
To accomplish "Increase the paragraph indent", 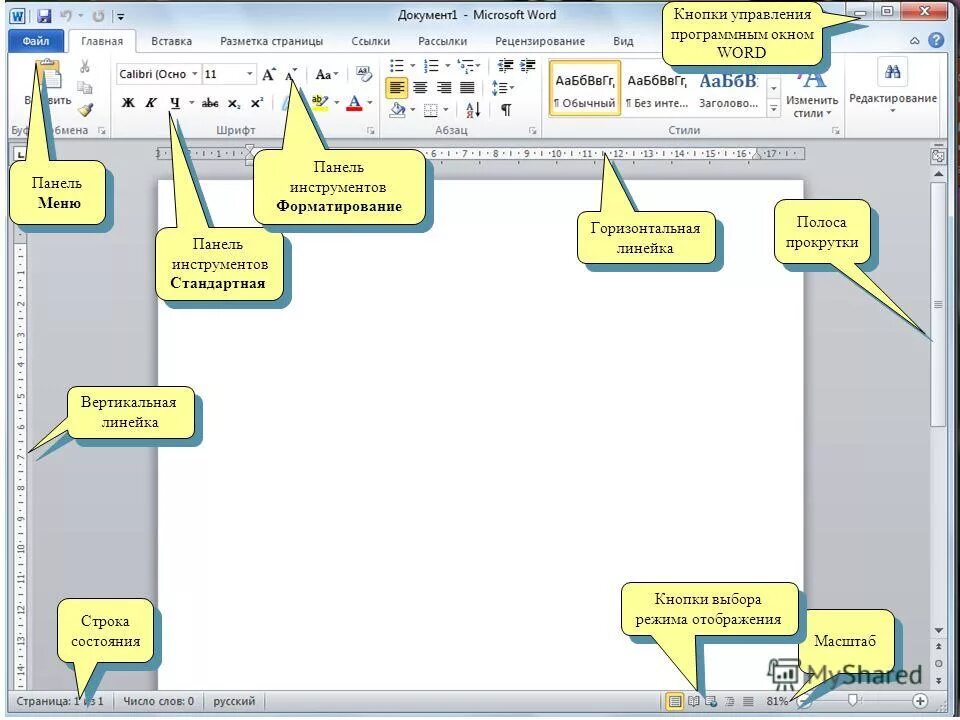I will (527, 66).
